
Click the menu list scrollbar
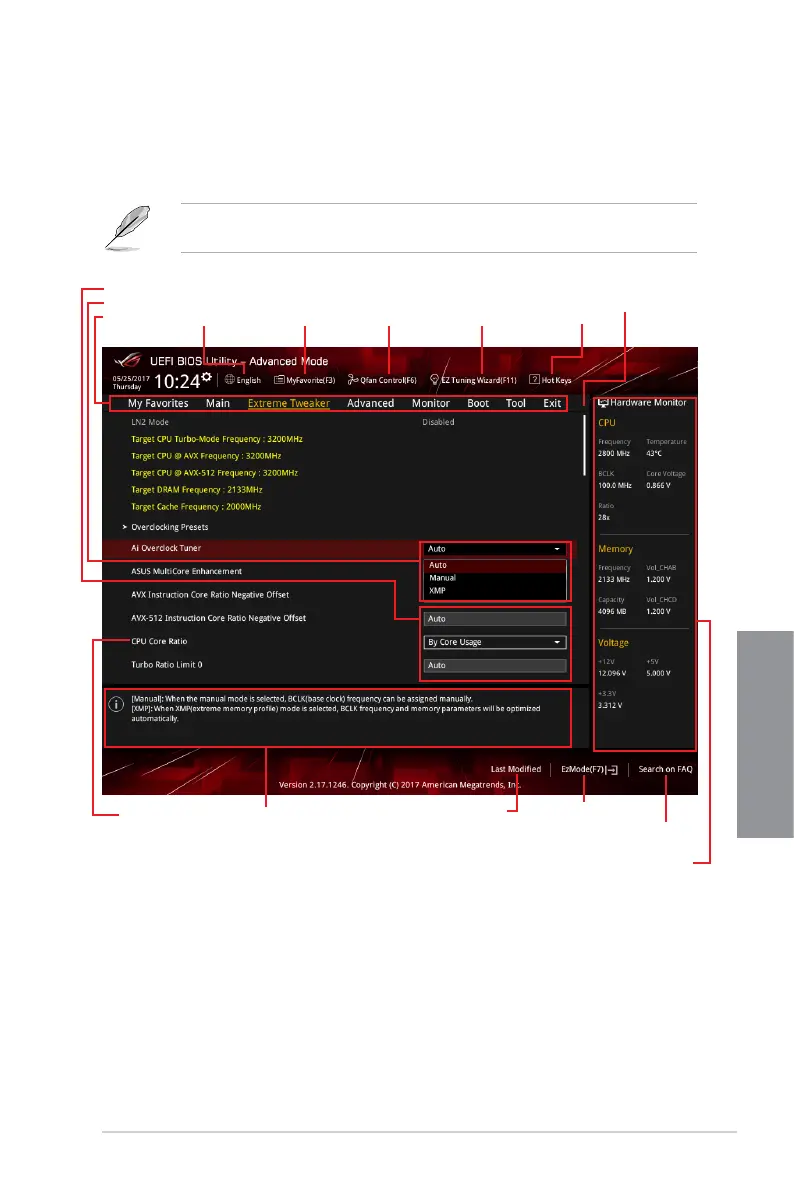pyautogui.click(x=584, y=445)
